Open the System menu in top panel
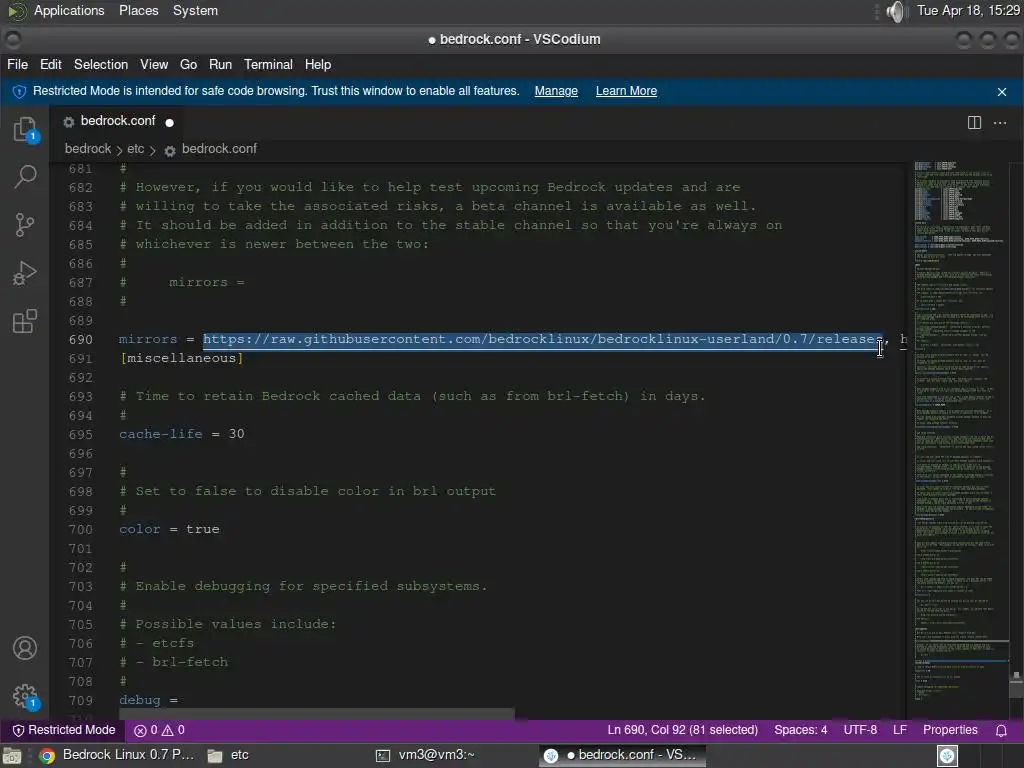Screen dimensions: 1024x768 coord(195,11)
